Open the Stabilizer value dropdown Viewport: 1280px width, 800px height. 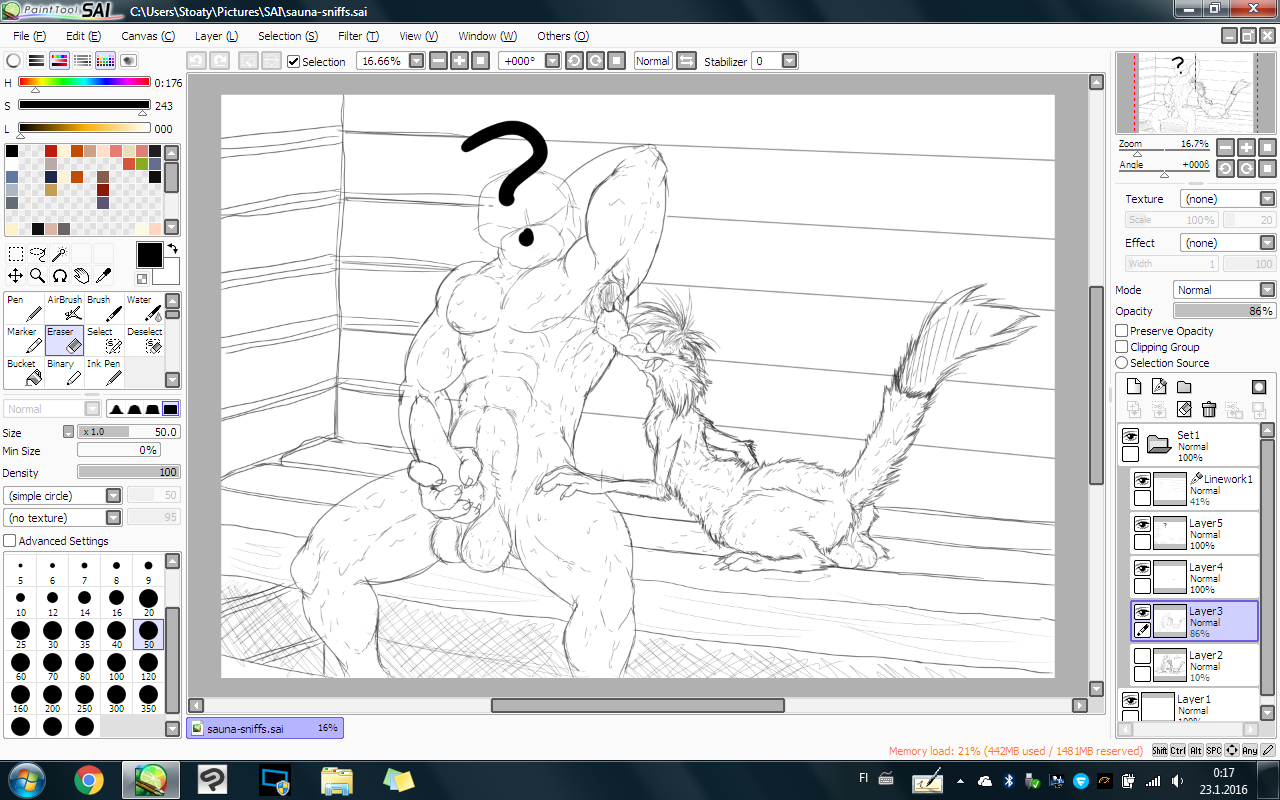[789, 61]
